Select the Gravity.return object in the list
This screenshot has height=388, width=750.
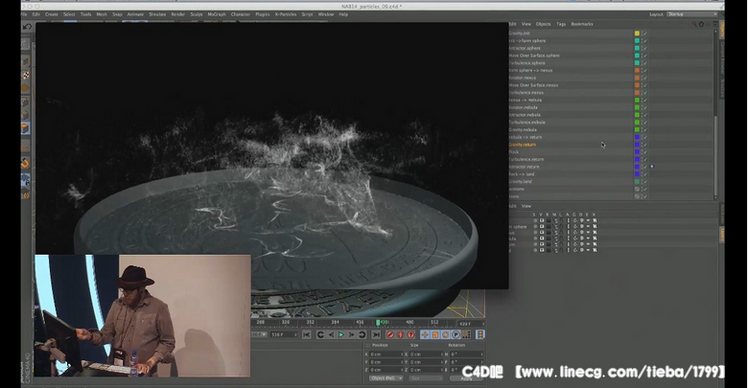point(522,144)
